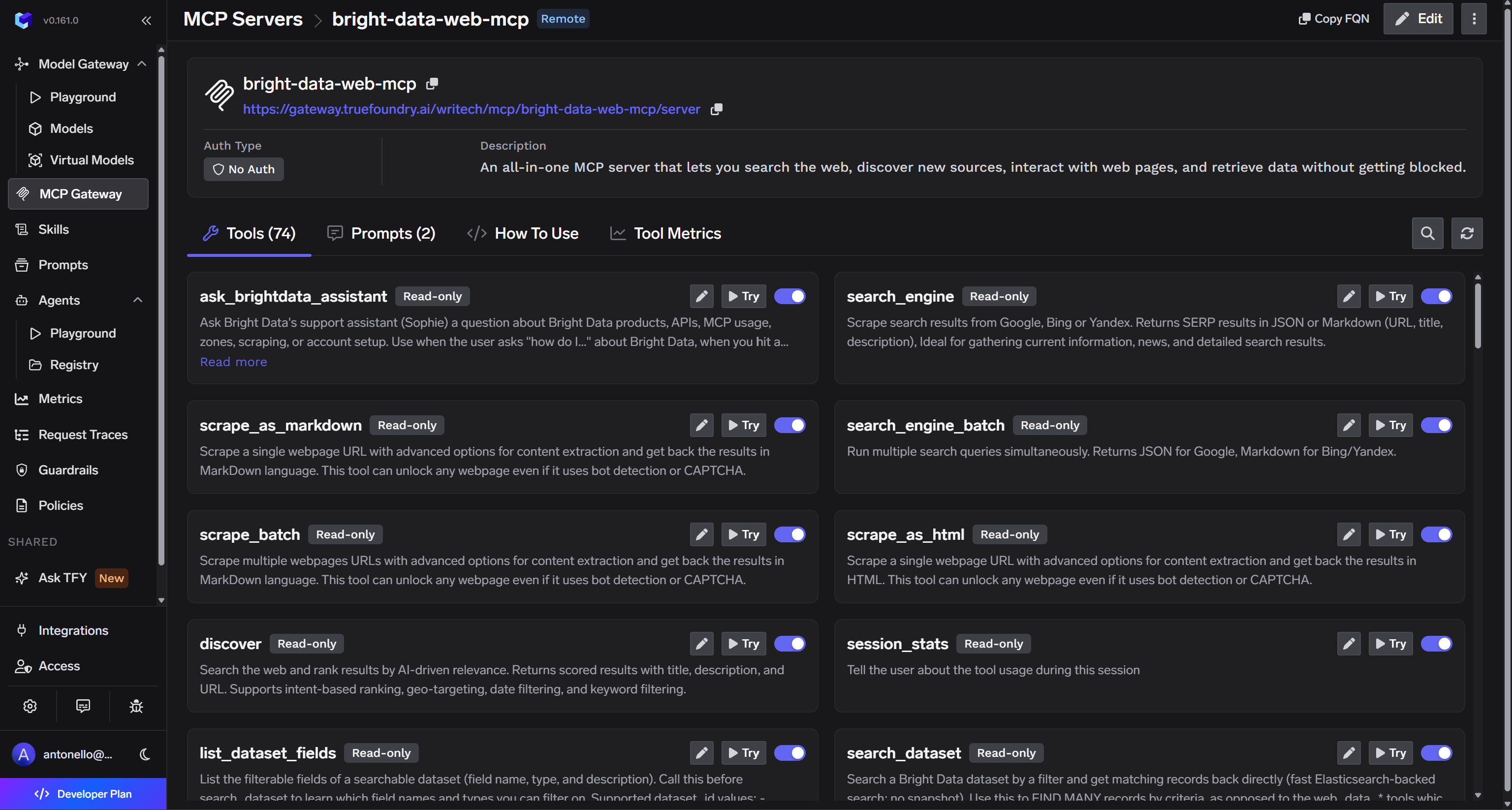Click Copy FQN
This screenshot has width=1512, height=810.
(1333, 19)
